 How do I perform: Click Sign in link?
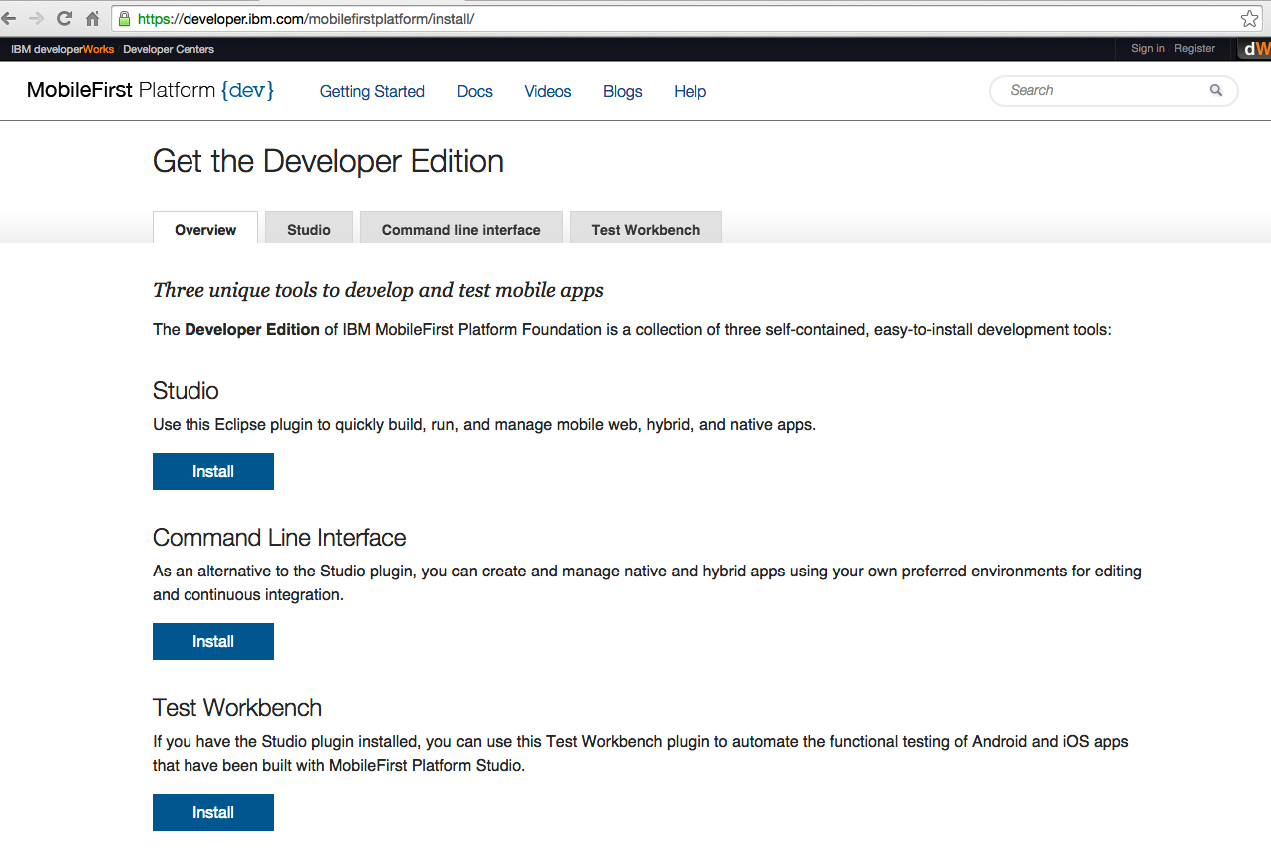pos(1147,48)
